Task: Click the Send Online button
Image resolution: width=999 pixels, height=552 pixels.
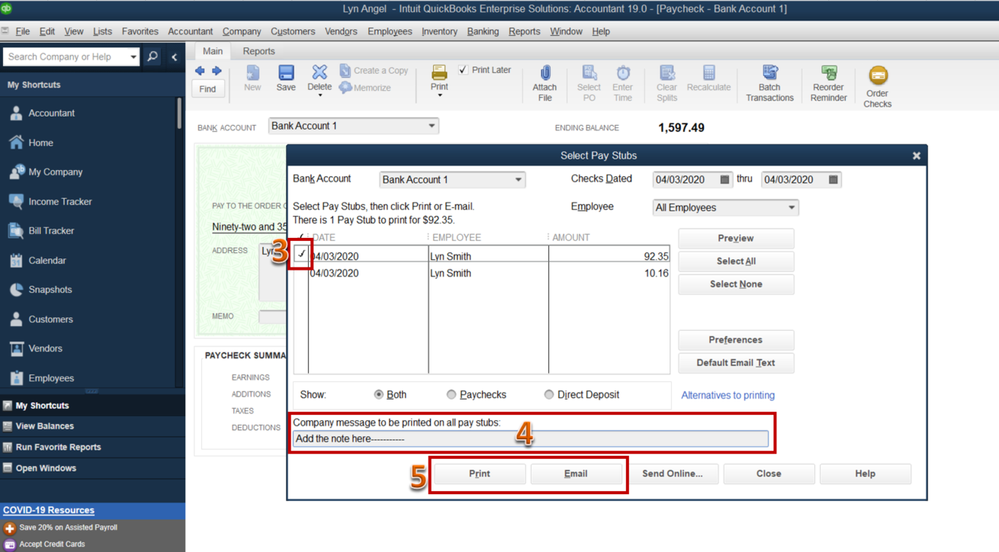Action: pos(672,474)
